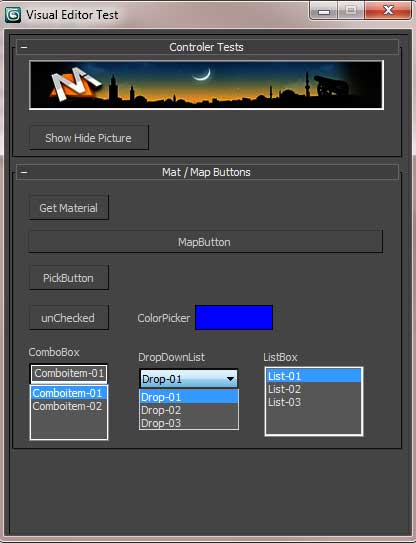The height and width of the screenshot is (543, 416).
Task: Click the Show Hide Picture button
Action: point(89,138)
